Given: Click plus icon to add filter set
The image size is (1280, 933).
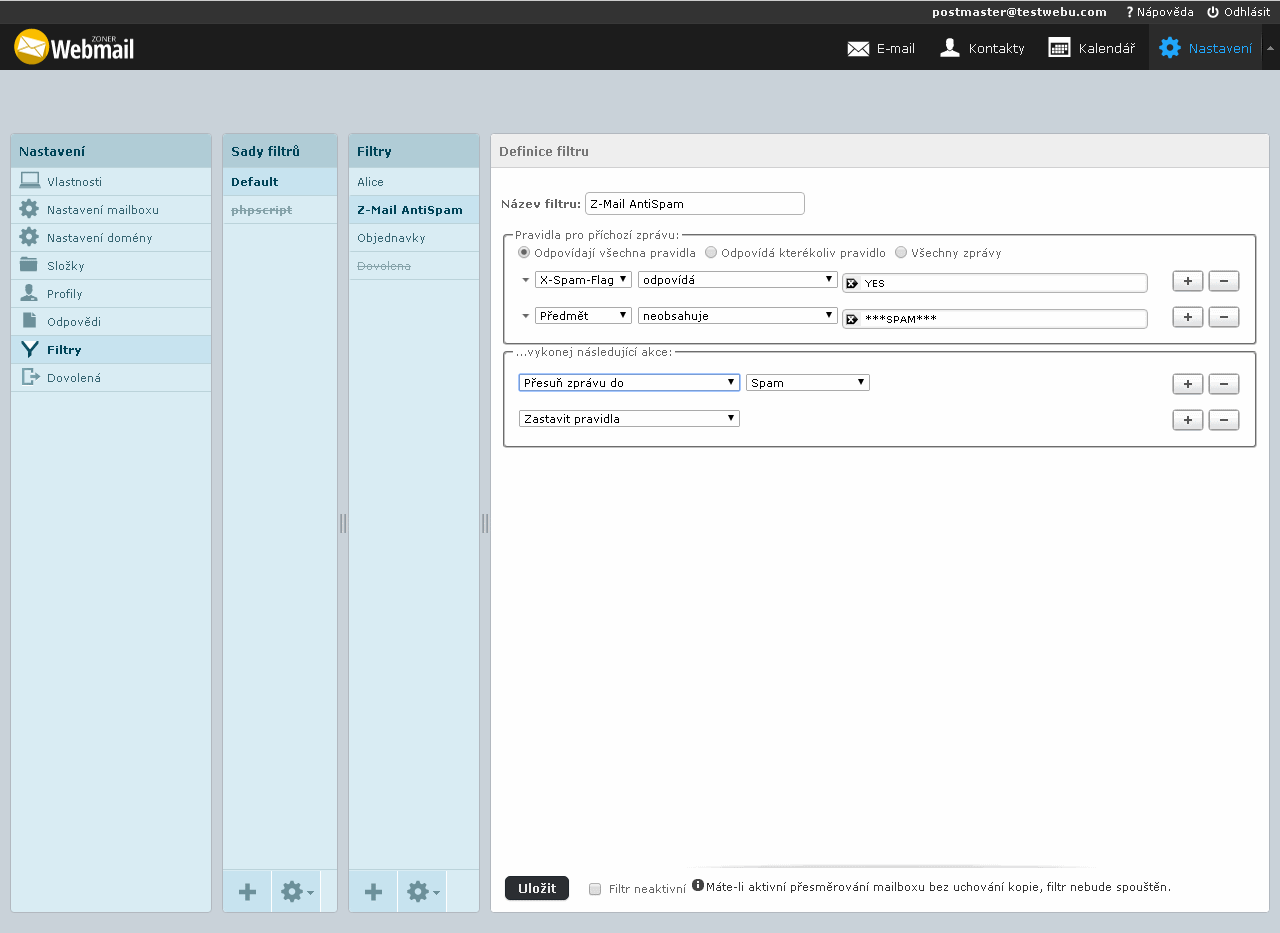Looking at the screenshot, I should point(247,892).
